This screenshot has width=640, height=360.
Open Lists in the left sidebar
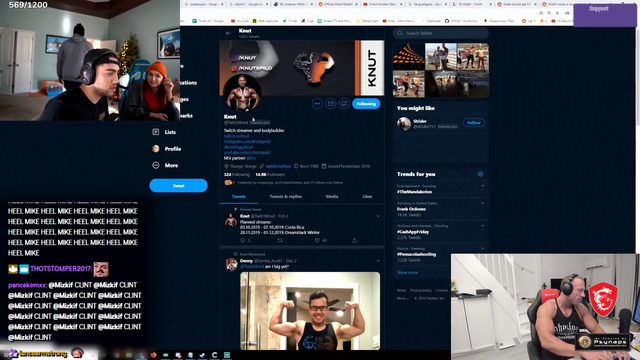pos(164,132)
